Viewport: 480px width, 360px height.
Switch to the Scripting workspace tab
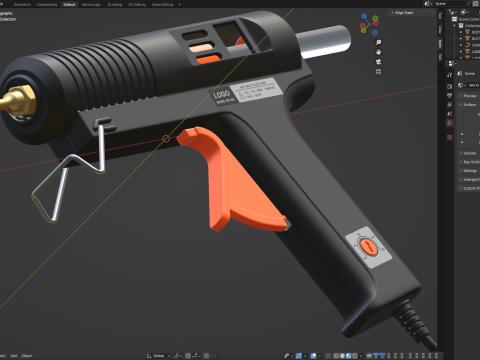coord(115,4)
